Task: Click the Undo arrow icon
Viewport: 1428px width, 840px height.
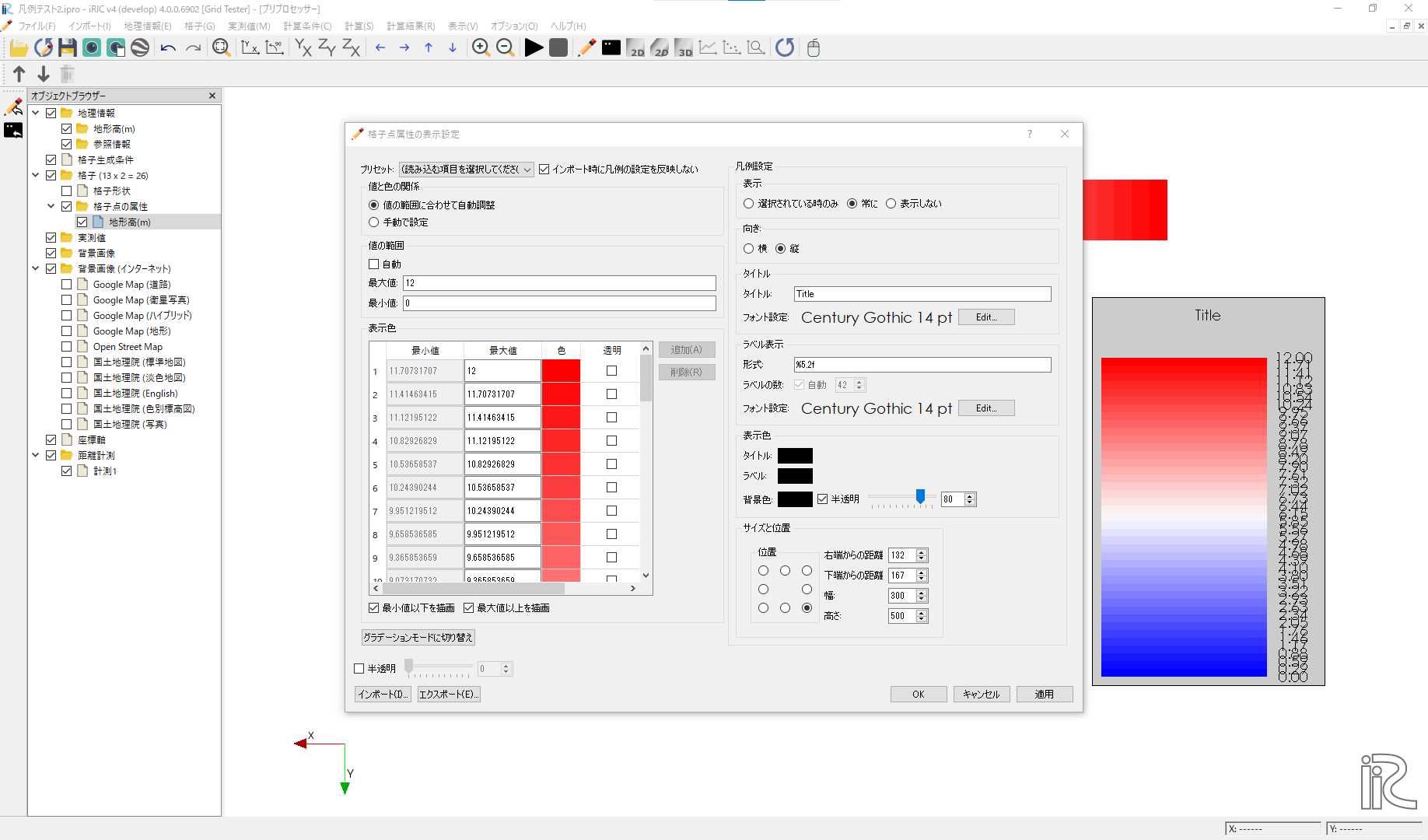Action: [x=168, y=47]
